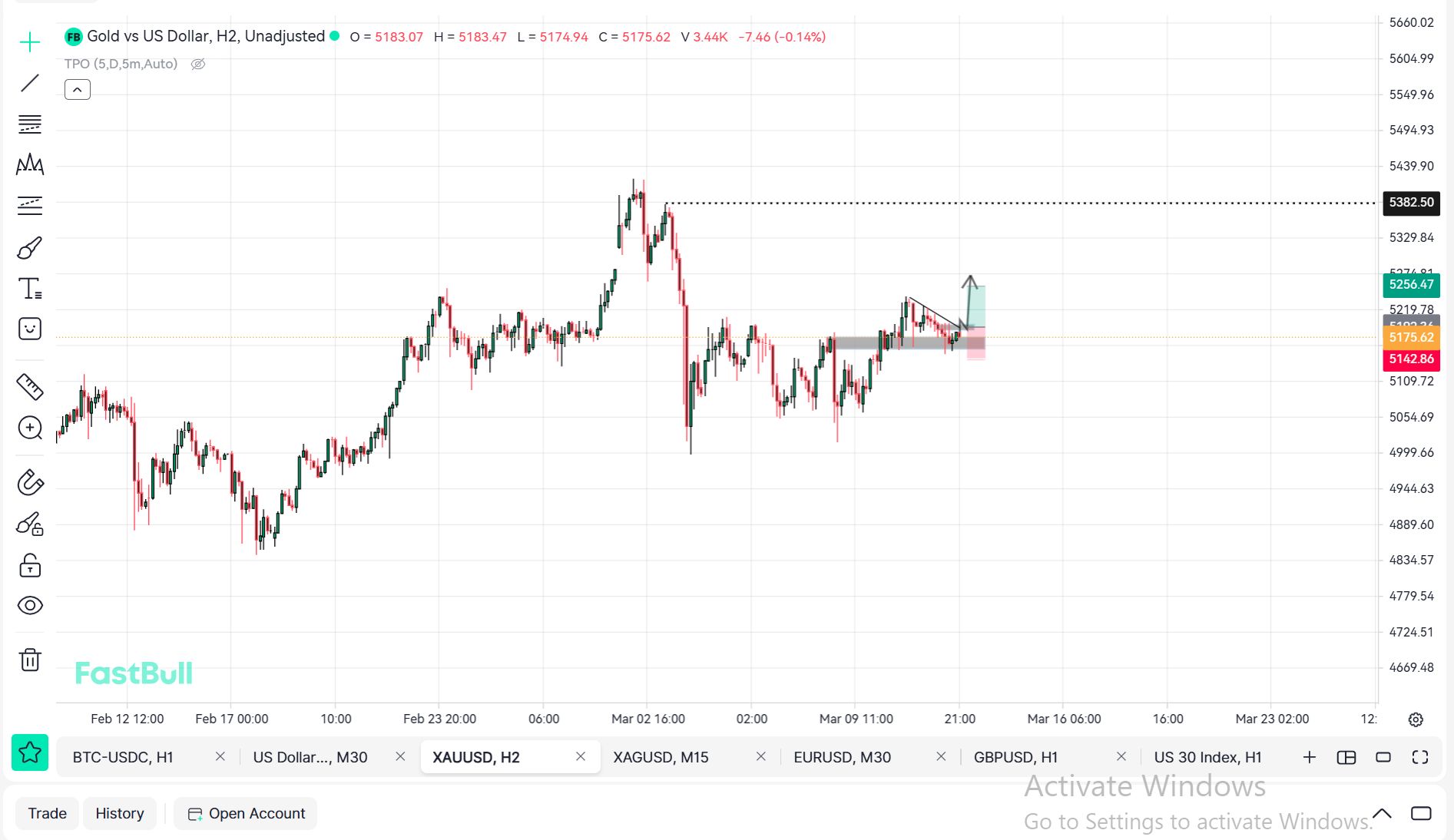The height and width of the screenshot is (840, 1454).
Task: Open the emoji sticker tool
Action: click(x=30, y=329)
